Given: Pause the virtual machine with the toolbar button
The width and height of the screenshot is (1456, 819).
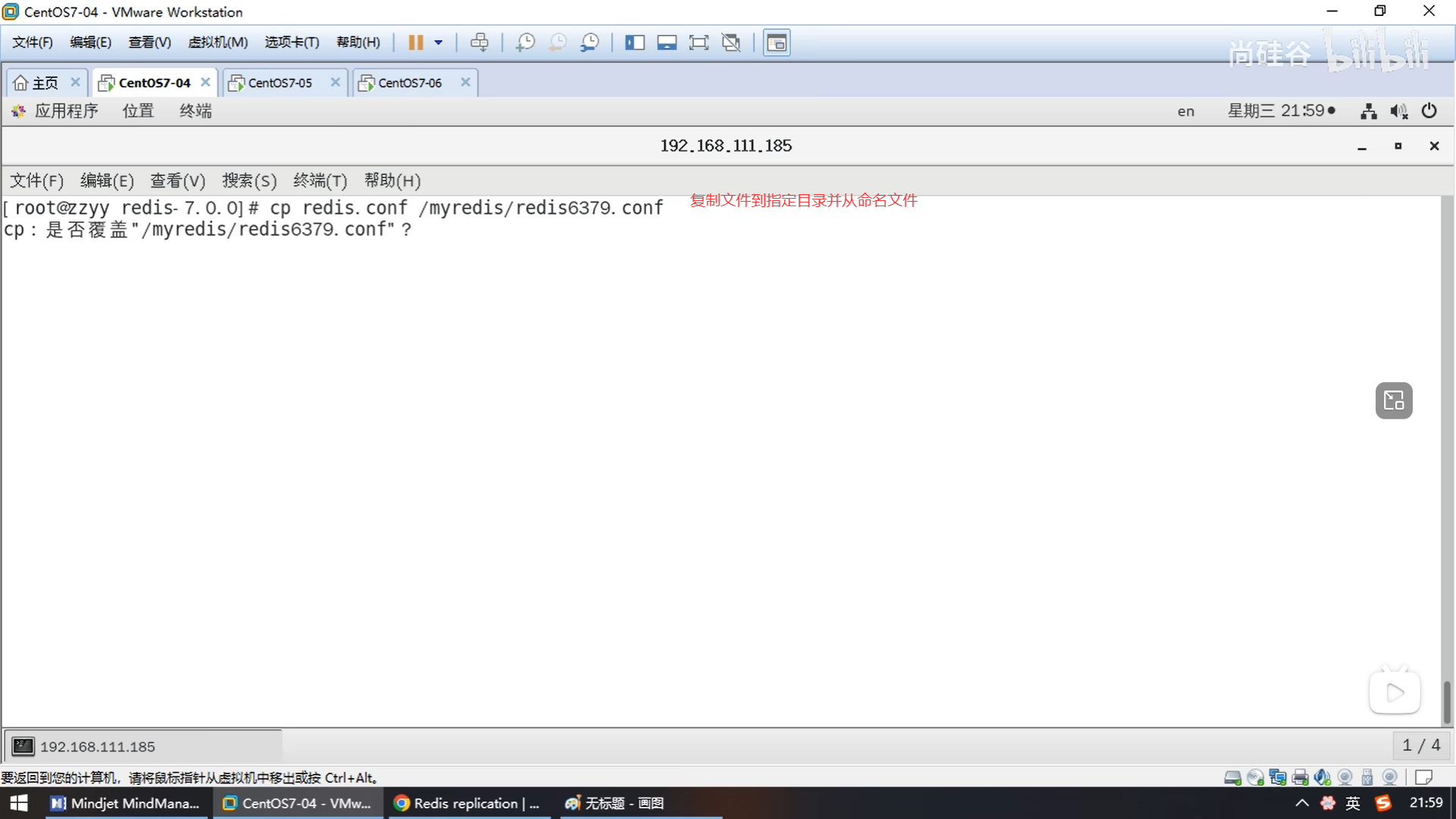Looking at the screenshot, I should [x=416, y=42].
